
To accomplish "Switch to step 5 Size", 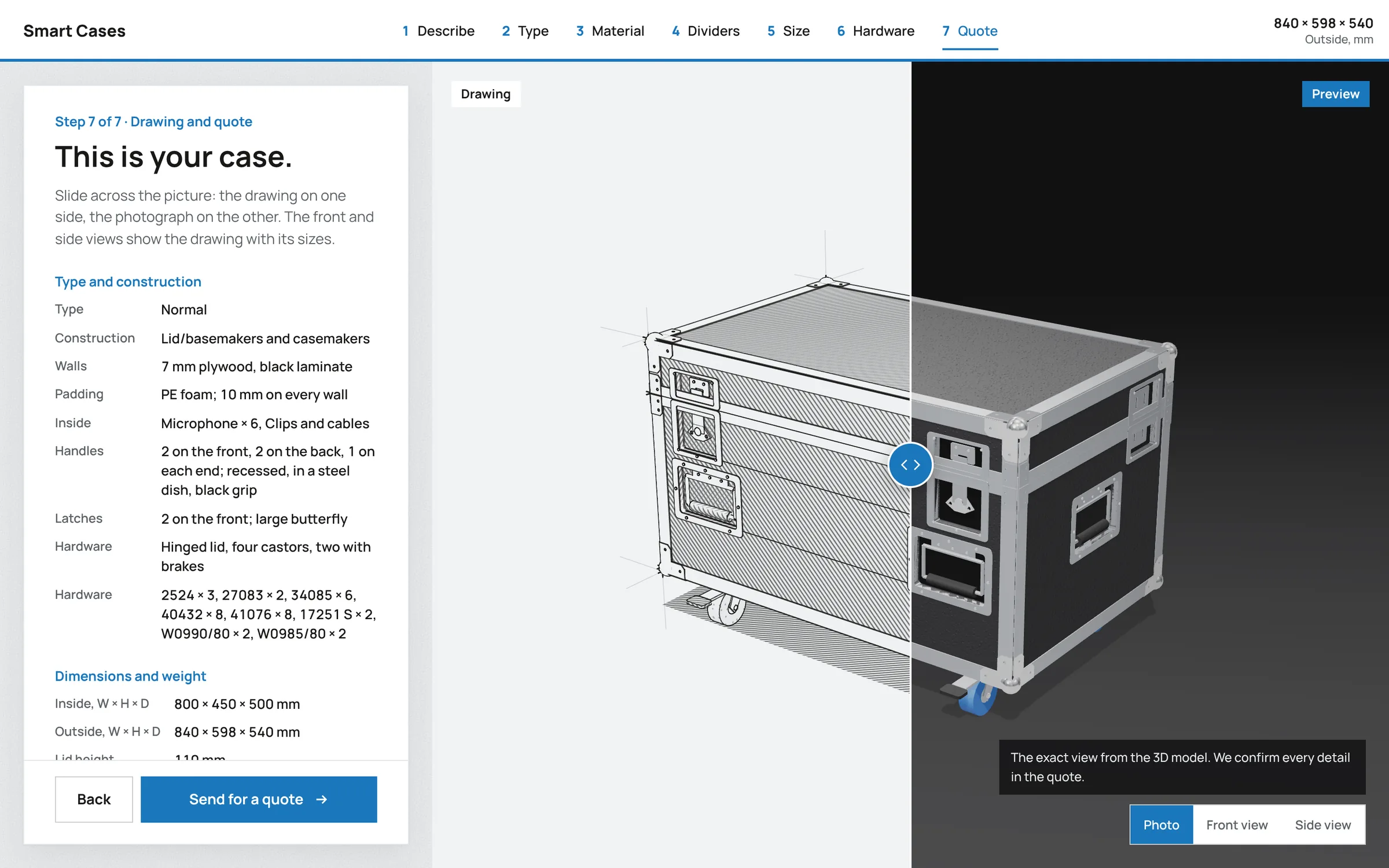I will 788,31.
